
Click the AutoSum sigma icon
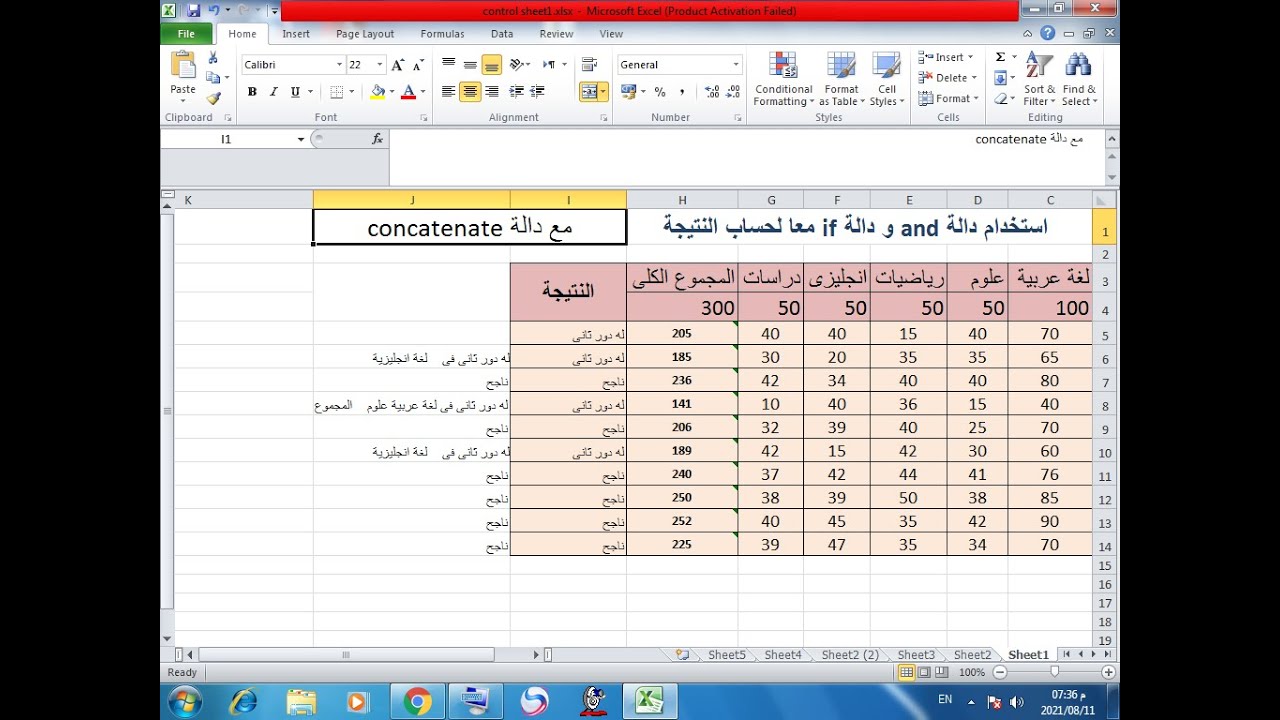[x=1000, y=58]
